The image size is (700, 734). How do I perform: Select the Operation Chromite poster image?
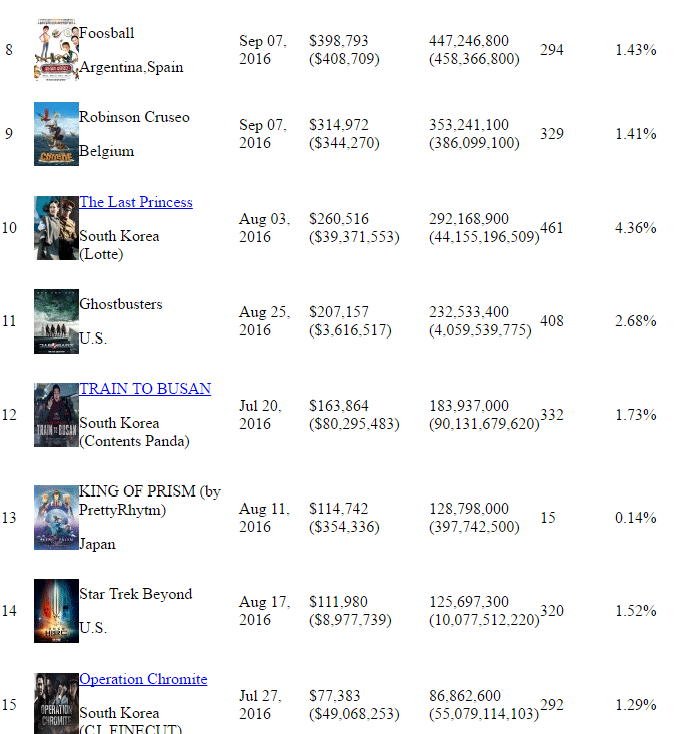(x=56, y=703)
